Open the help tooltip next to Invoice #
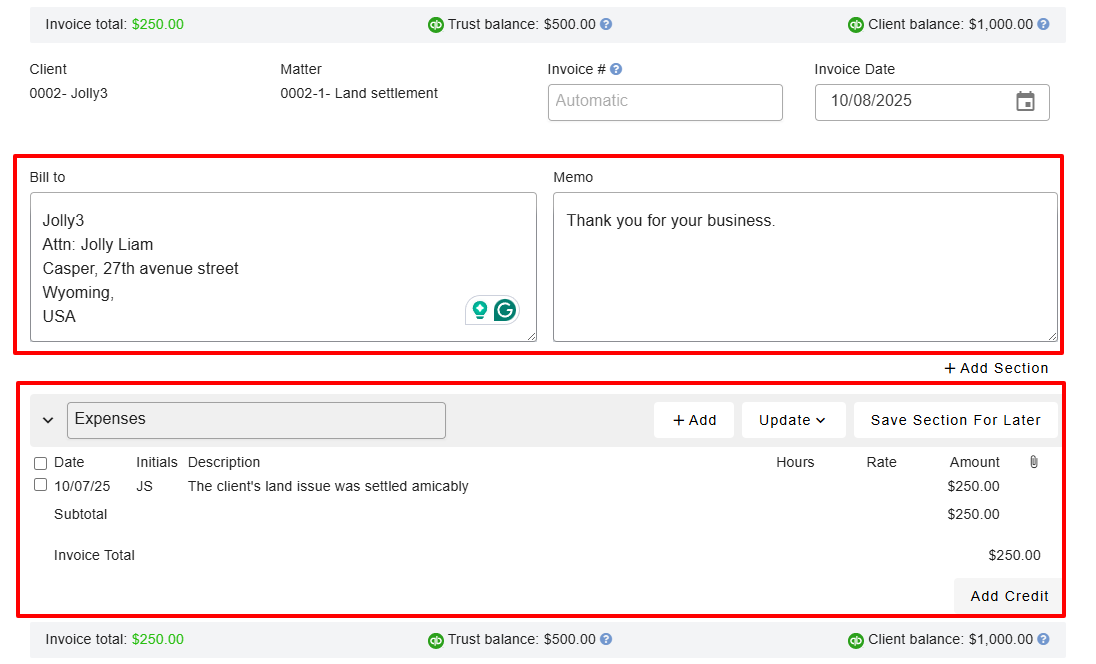The height and width of the screenshot is (664, 1096). tap(614, 69)
